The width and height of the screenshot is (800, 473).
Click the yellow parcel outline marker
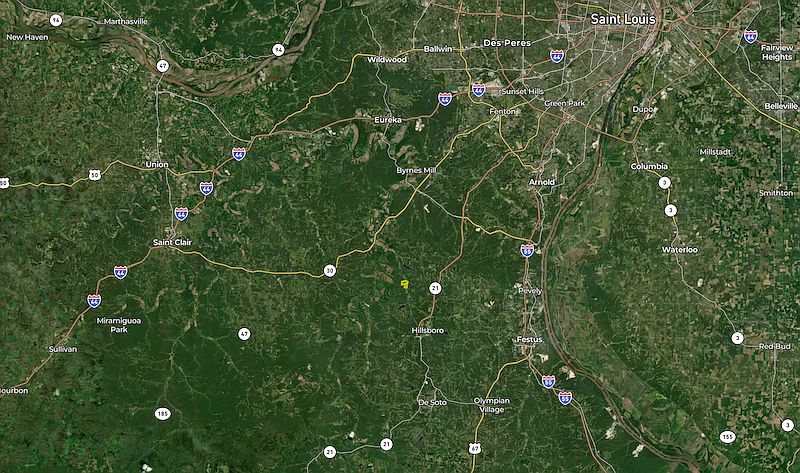pyautogui.click(x=405, y=284)
